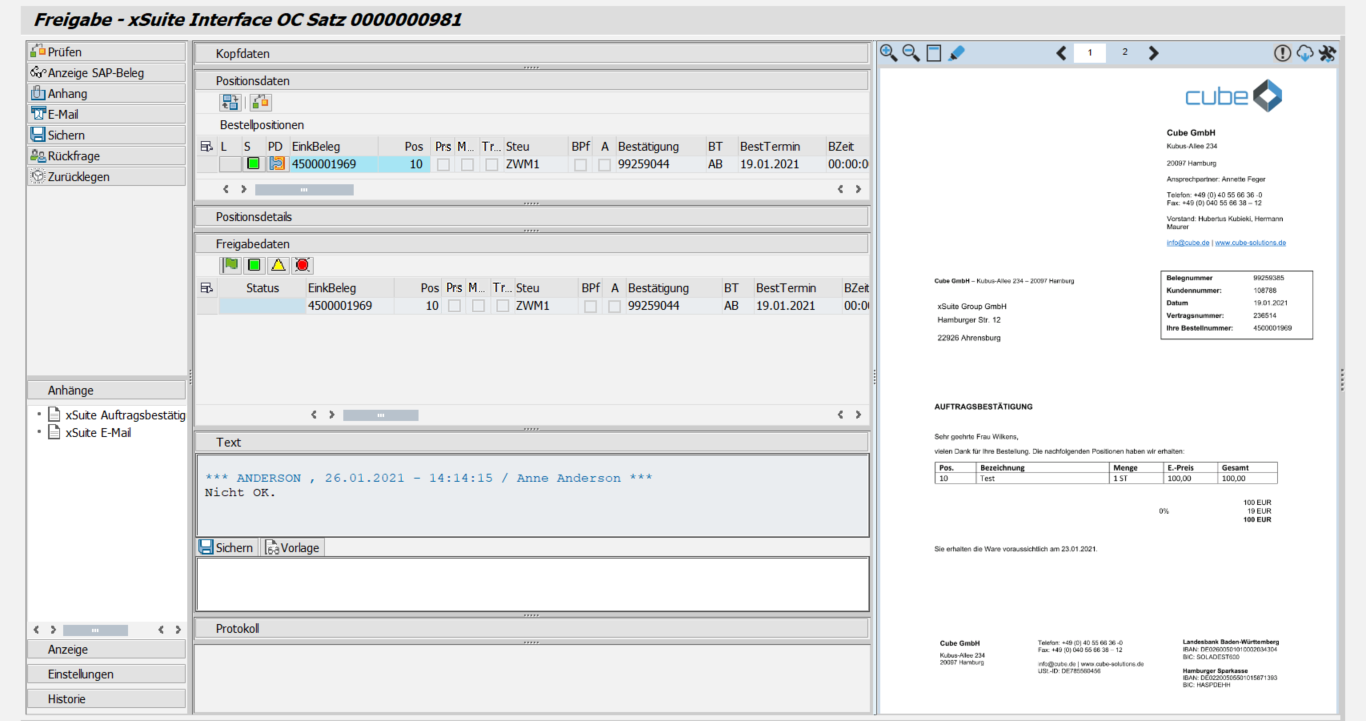Expand the Positionsdetails section

[x=530, y=217]
